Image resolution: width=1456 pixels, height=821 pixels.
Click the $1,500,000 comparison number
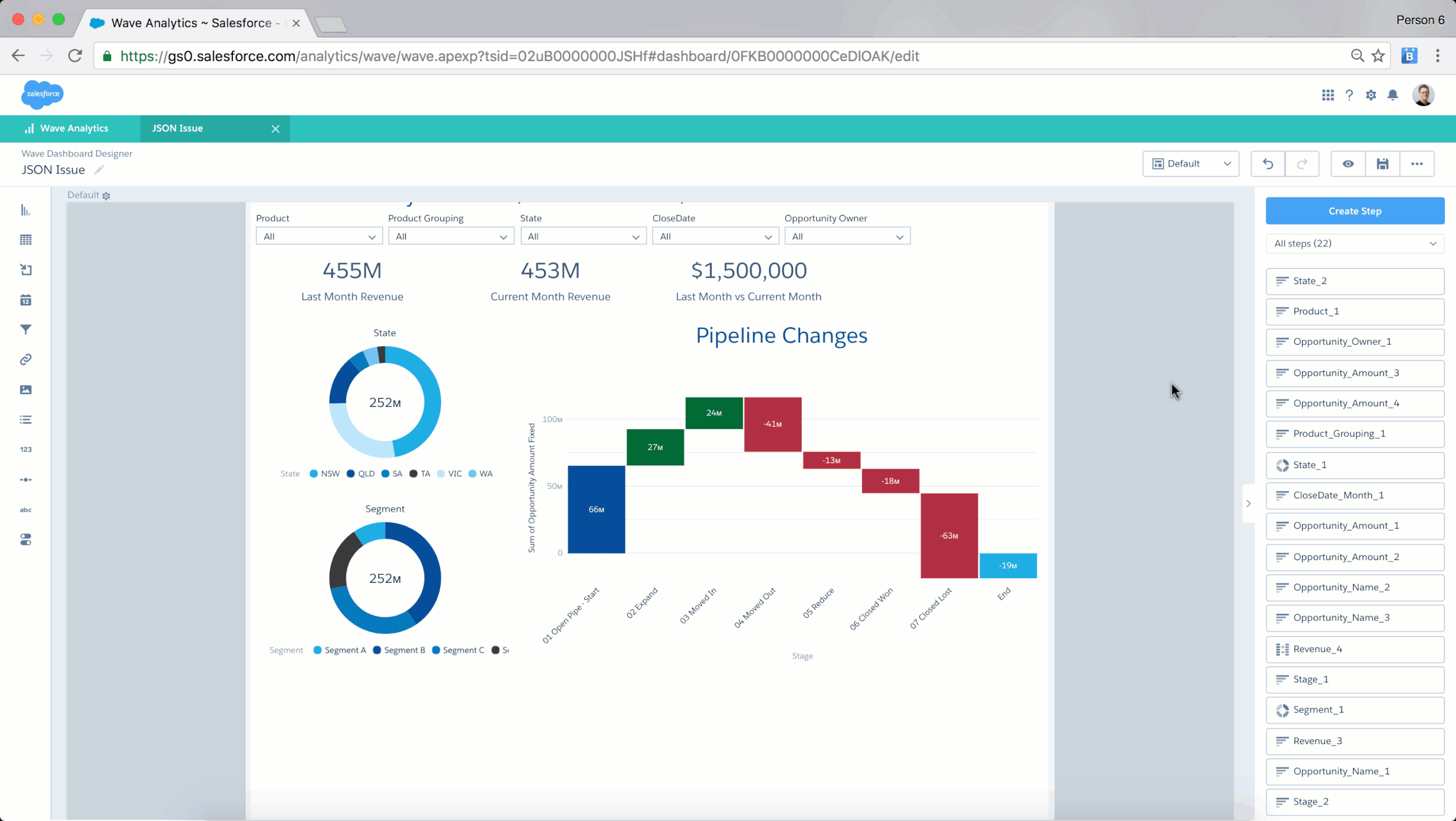click(749, 271)
